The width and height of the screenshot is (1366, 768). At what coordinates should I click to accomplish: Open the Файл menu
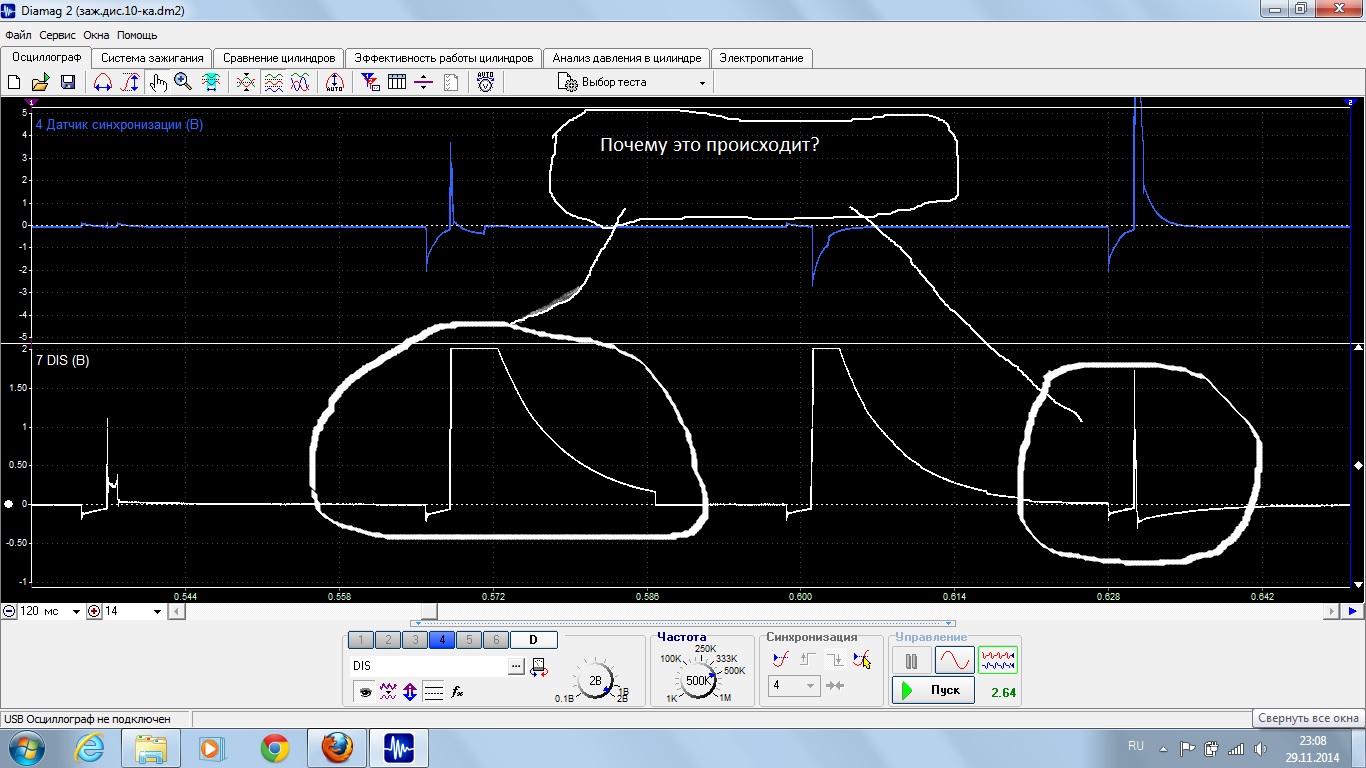point(18,35)
